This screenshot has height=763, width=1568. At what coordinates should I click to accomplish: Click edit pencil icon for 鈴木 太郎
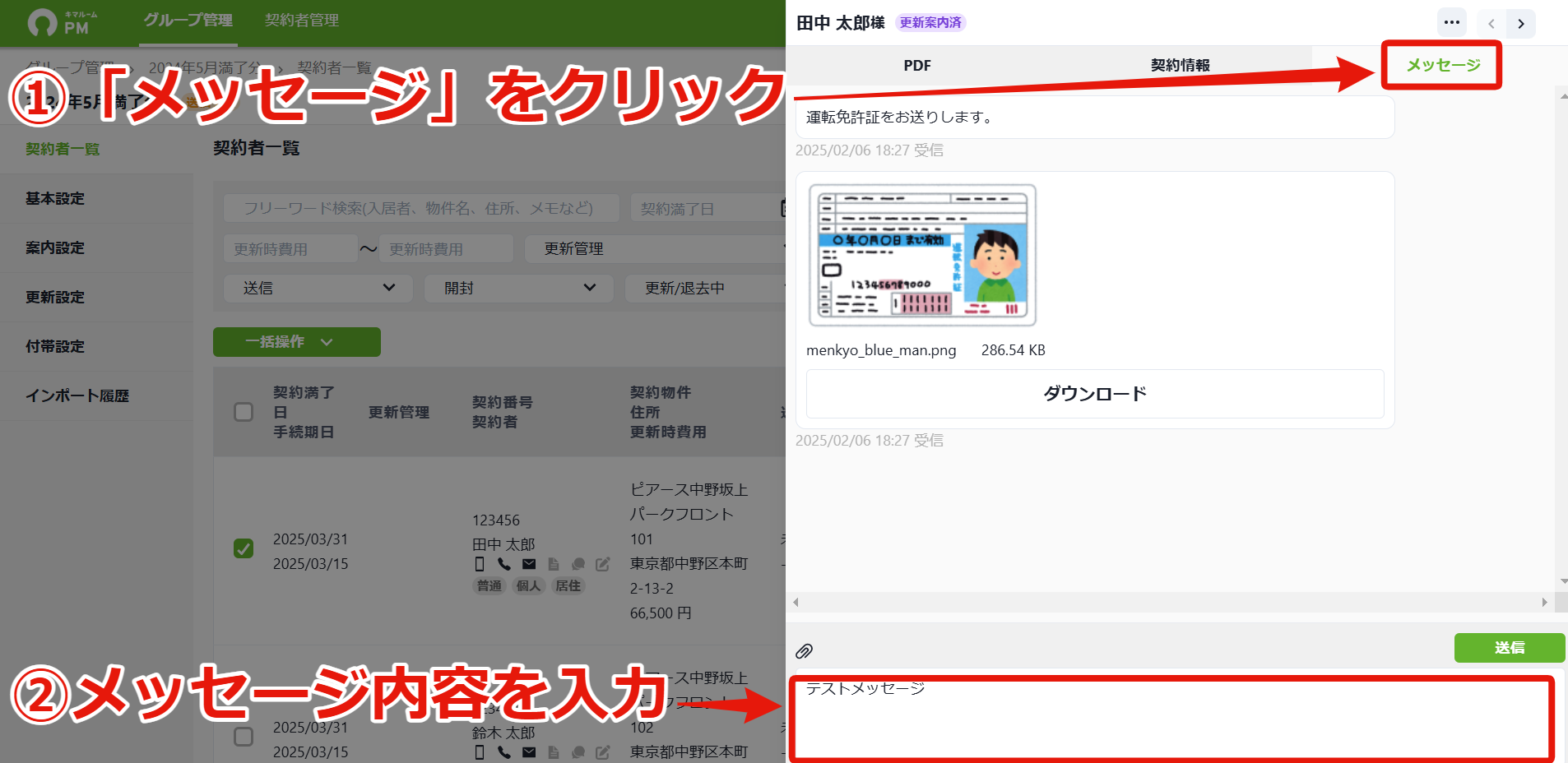pos(603,752)
